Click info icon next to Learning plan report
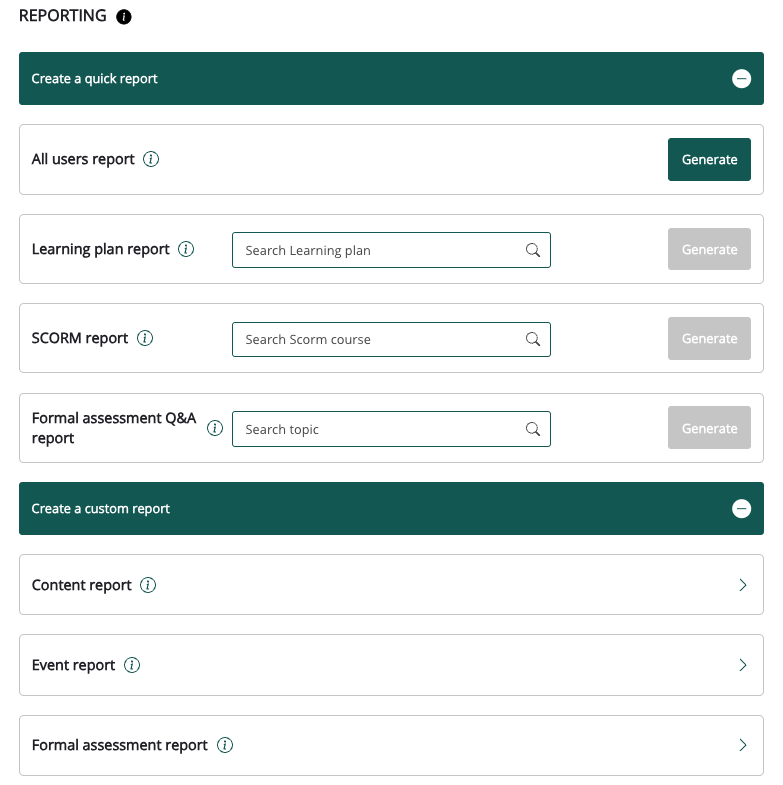 (186, 249)
